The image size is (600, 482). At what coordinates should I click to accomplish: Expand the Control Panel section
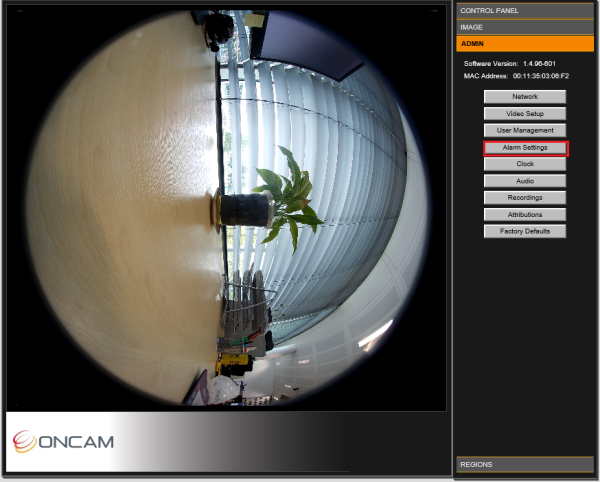525,11
